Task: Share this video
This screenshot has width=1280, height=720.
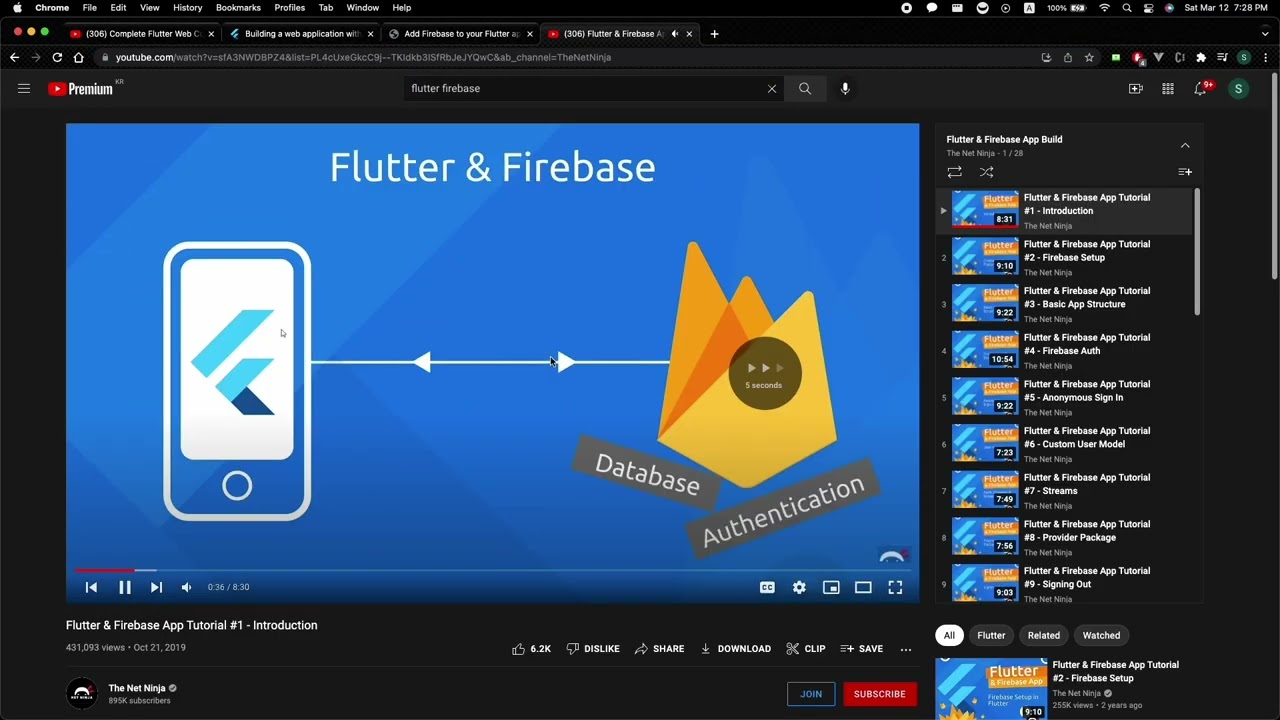Action: point(659,649)
